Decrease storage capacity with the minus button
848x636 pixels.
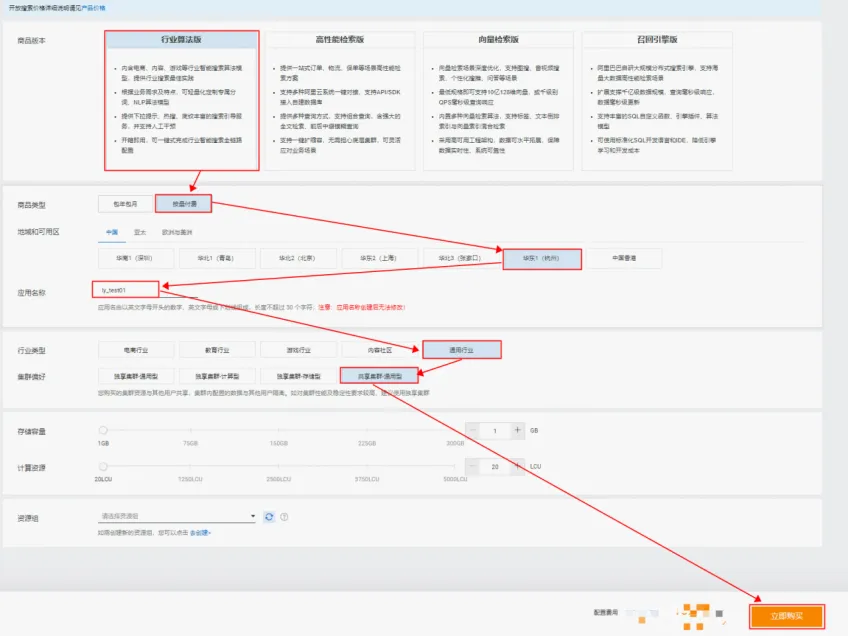[x=473, y=430]
